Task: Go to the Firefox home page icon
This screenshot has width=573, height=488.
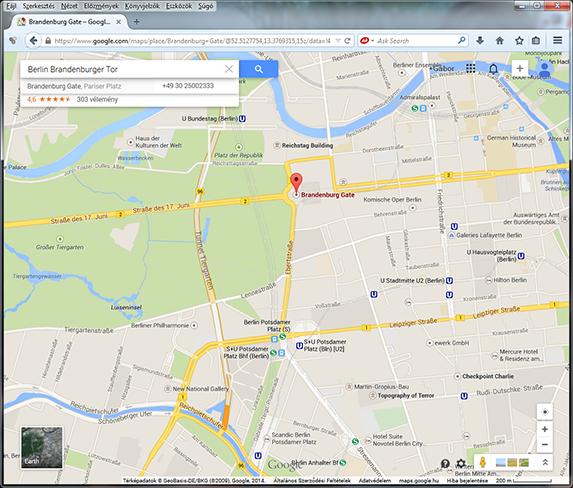Action: [500, 41]
